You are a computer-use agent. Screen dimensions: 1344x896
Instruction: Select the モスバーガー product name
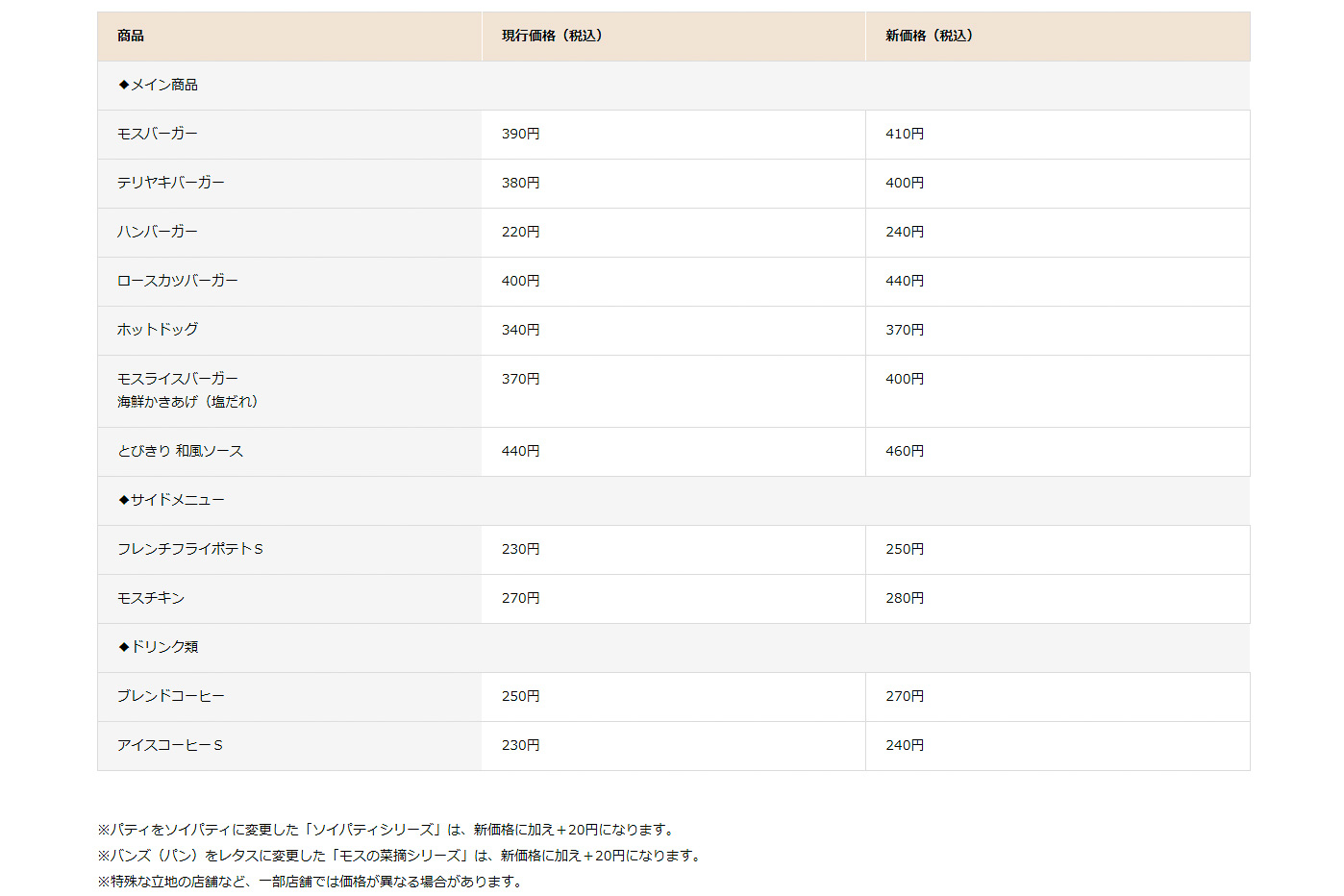[x=158, y=134]
